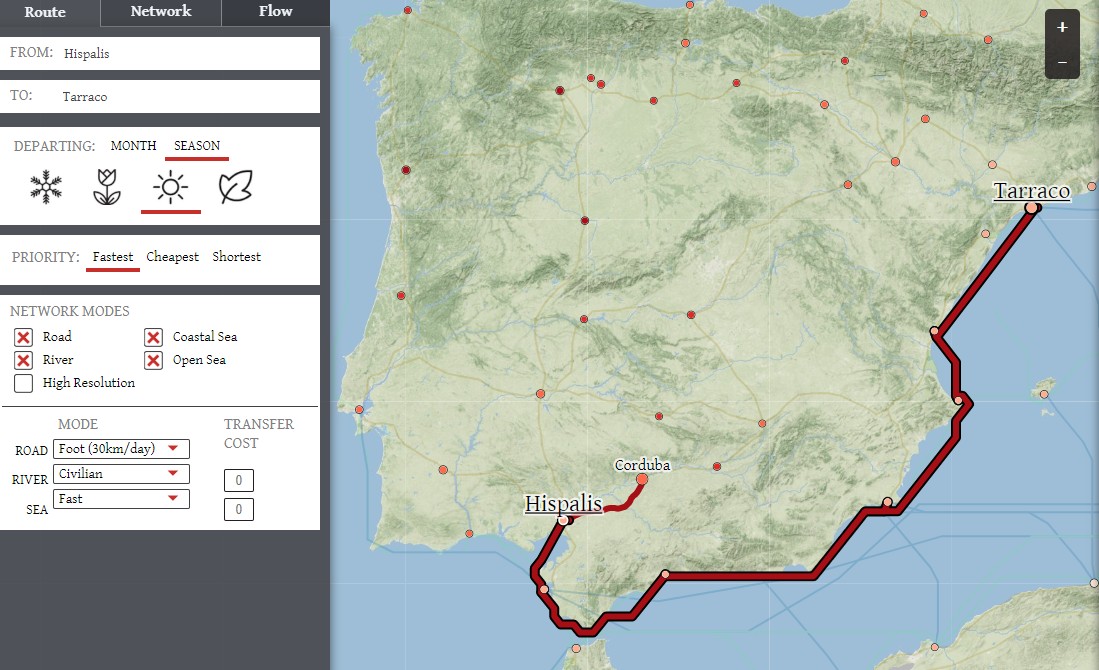Click the river transfer cost input box
This screenshot has height=670, width=1099.
pos(239,481)
